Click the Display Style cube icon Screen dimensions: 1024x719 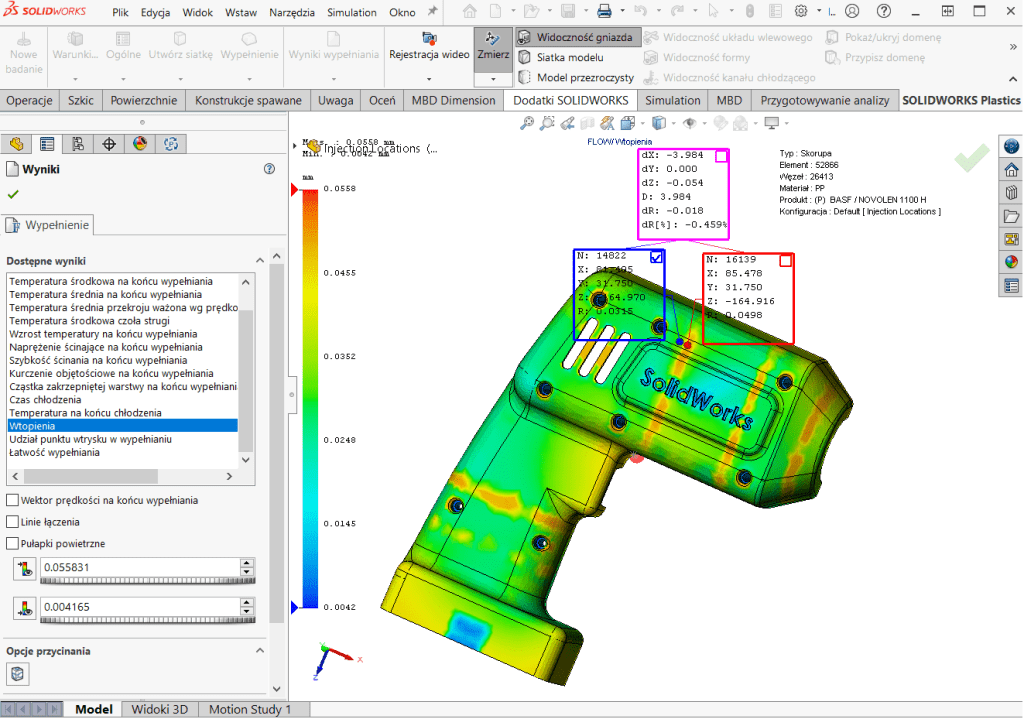[659, 123]
